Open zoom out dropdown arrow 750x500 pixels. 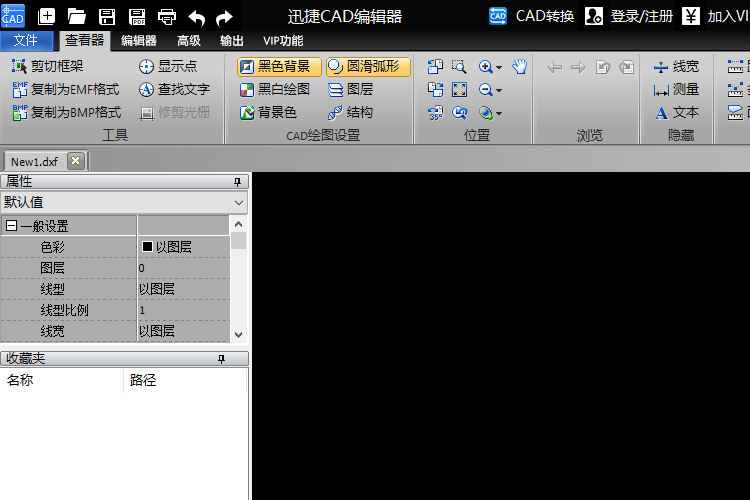[499, 90]
